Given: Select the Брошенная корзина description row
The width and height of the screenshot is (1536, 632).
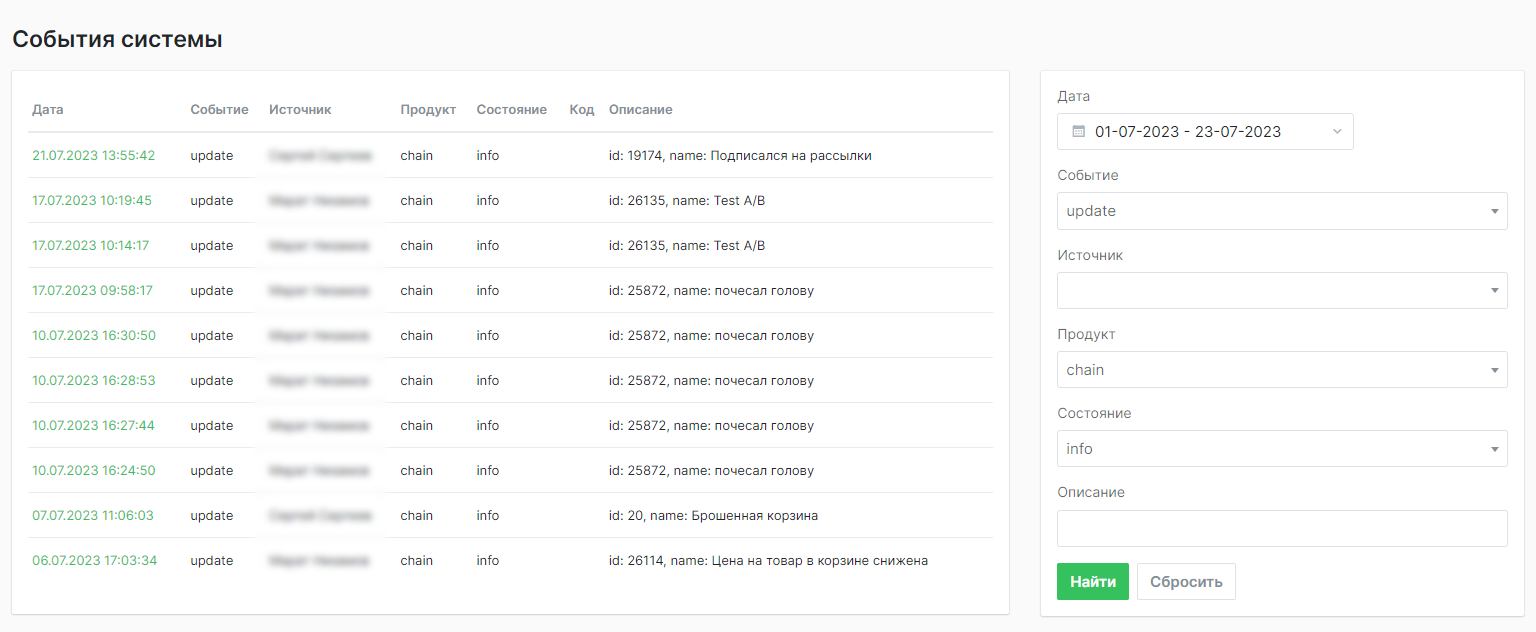Looking at the screenshot, I should pyautogui.click(x=713, y=515).
